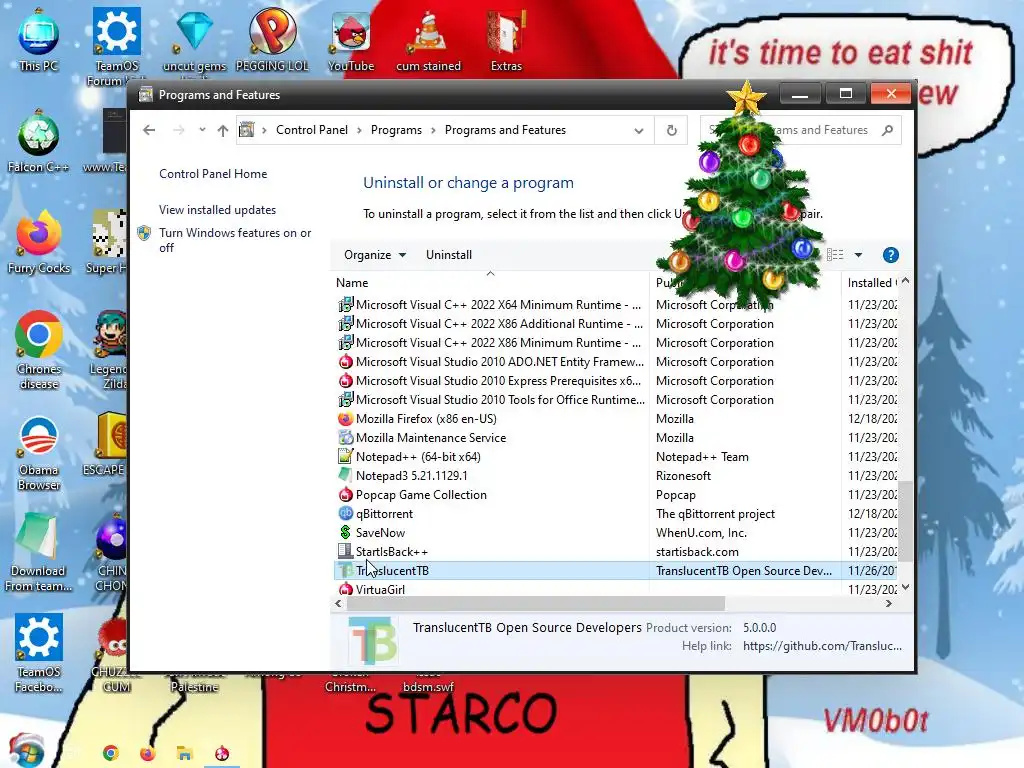
Task: Open the YouTube Angry Birds desktop icon
Action: (351, 39)
